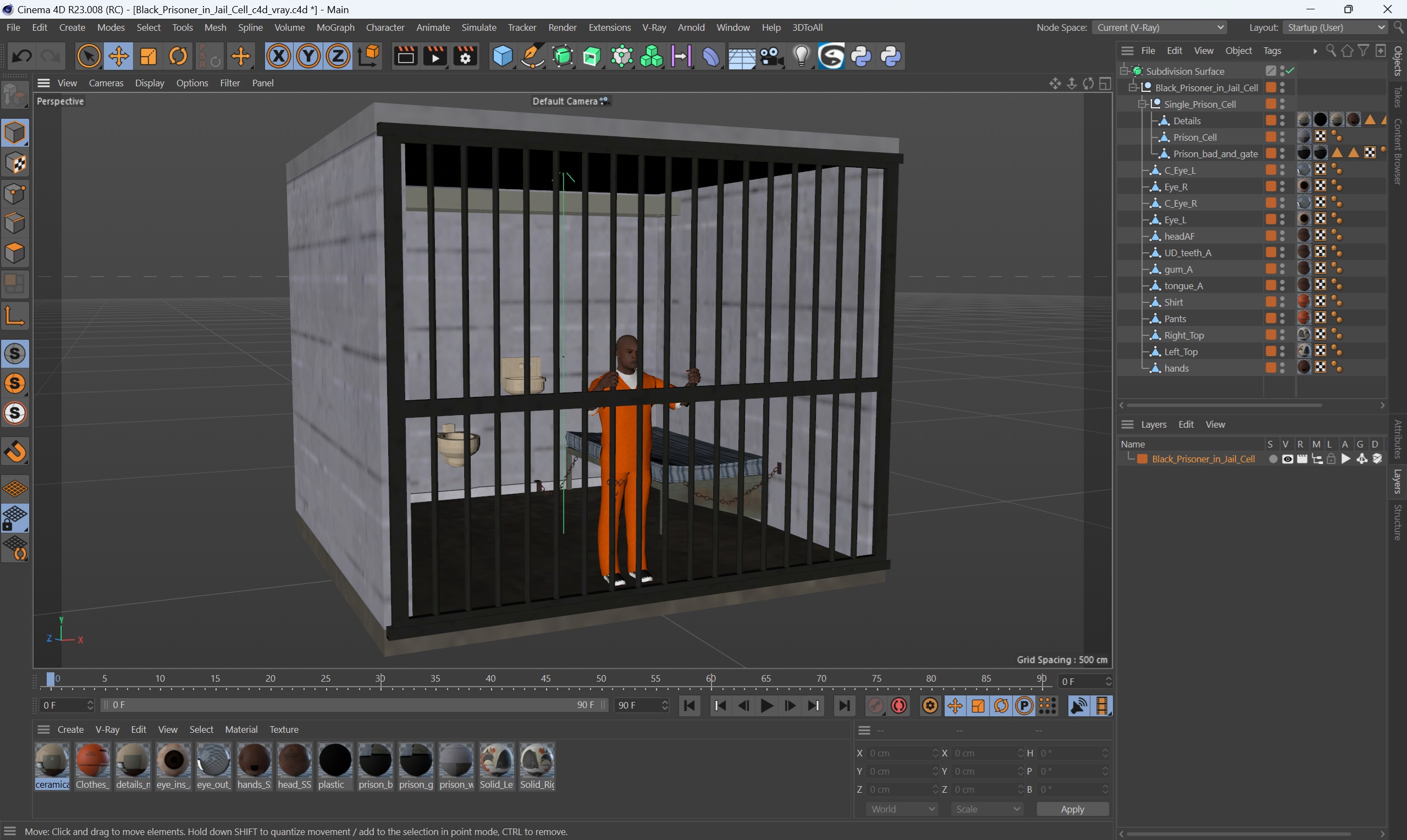Viewport: 1407px width, 840px height.
Task: Click the Takes side tab
Action: click(x=1398, y=96)
